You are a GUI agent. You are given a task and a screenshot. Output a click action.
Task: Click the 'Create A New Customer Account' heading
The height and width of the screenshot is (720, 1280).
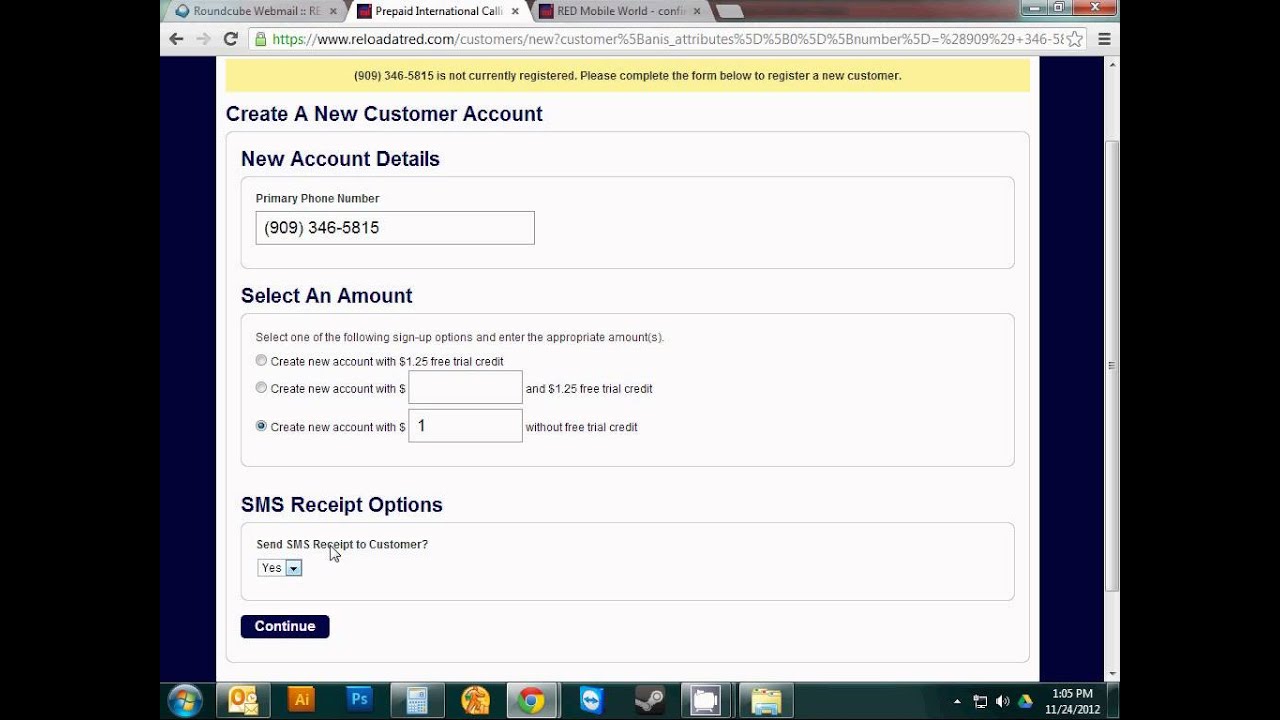384,114
